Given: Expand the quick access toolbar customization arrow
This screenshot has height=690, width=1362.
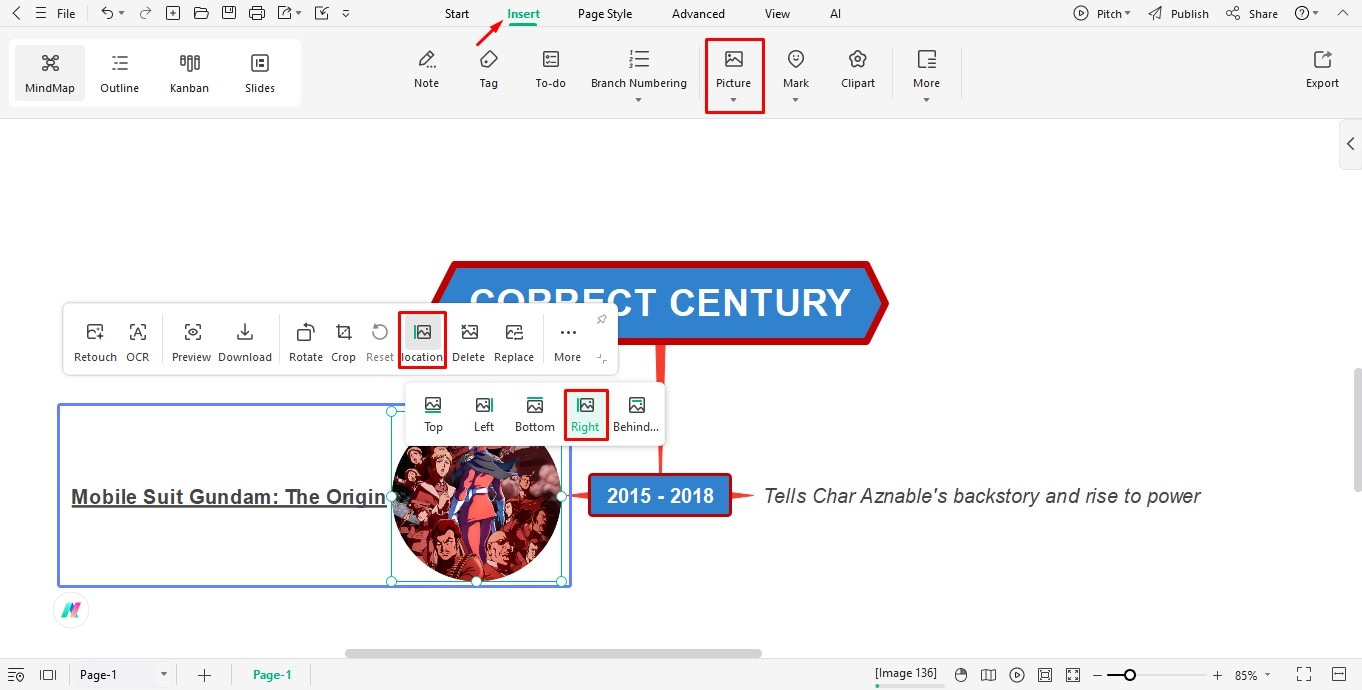Looking at the screenshot, I should [x=346, y=14].
